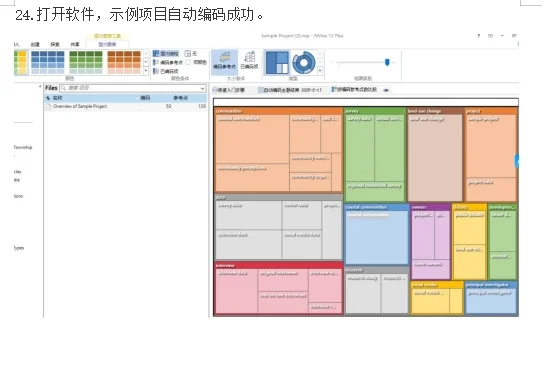Switch to the 自动编码主题结果 2020-2-17 tab

click(290, 90)
